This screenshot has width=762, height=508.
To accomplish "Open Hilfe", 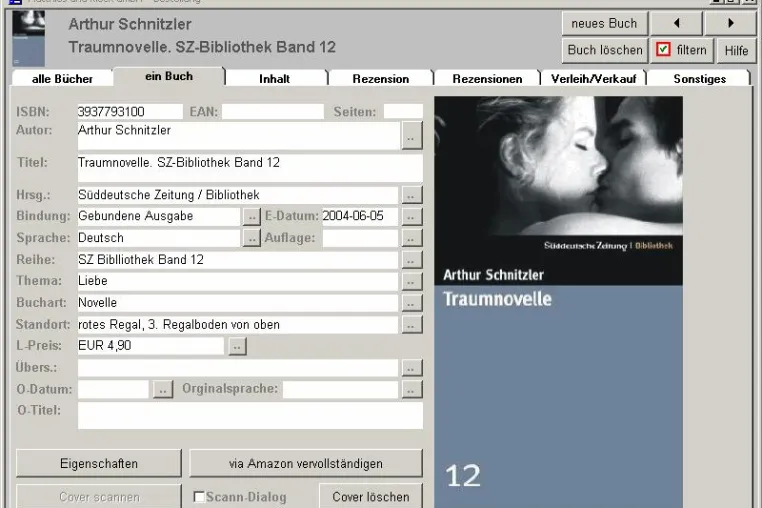I will point(736,50).
